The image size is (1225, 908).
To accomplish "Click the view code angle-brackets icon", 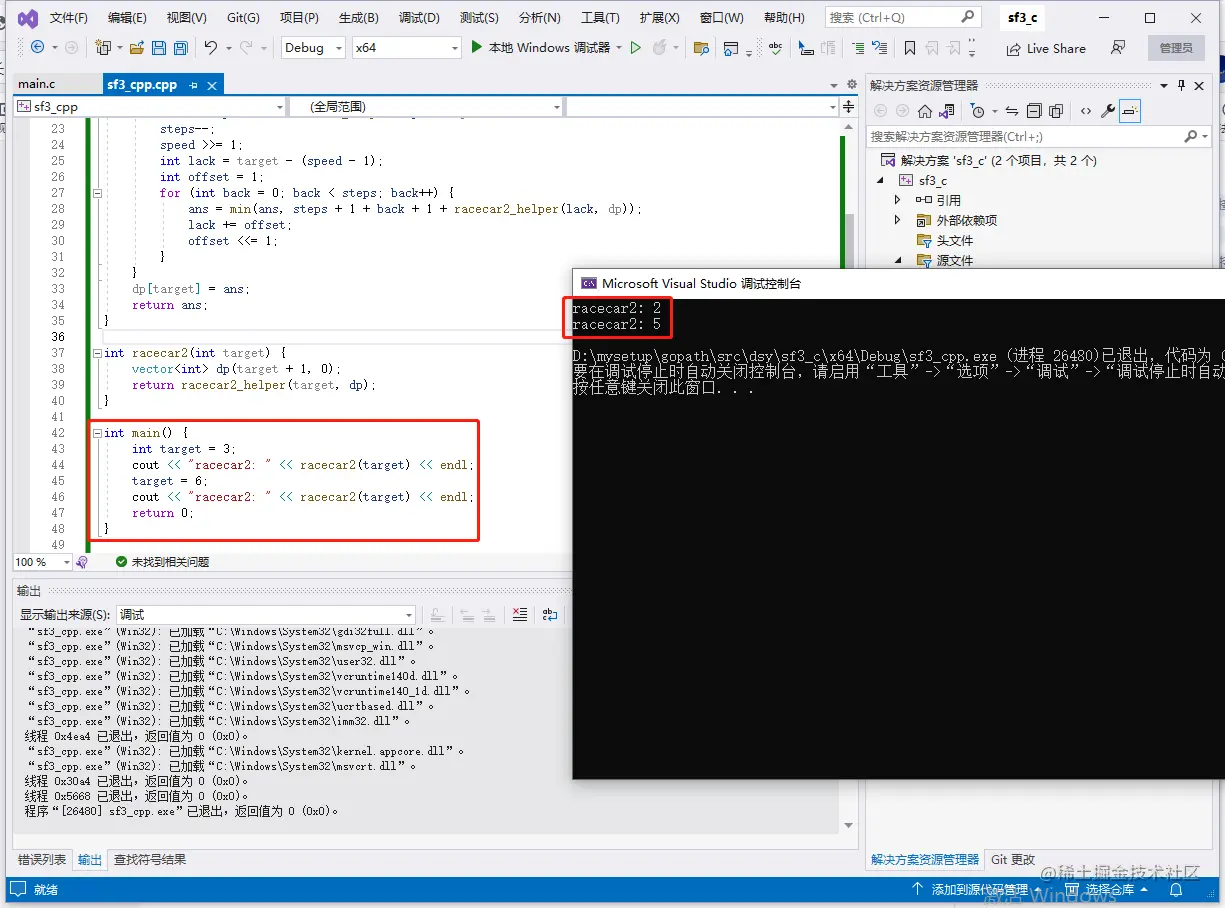I will pos(1085,111).
